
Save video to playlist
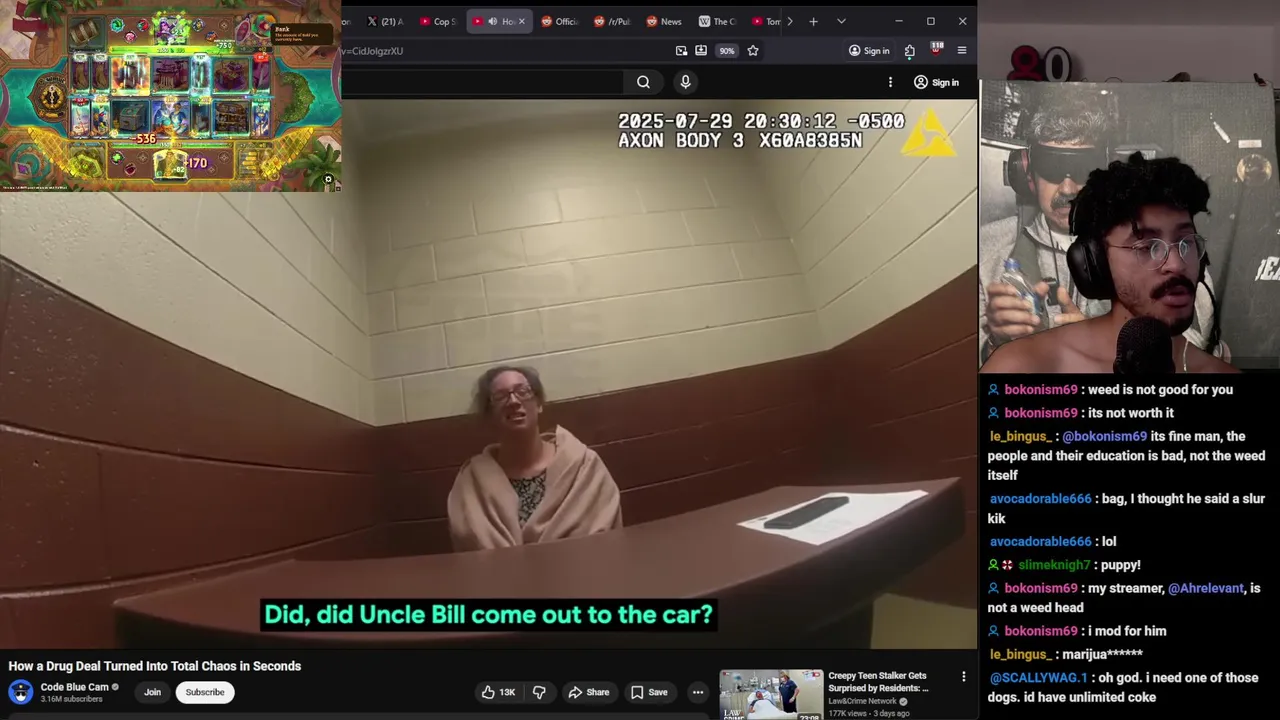(649, 692)
